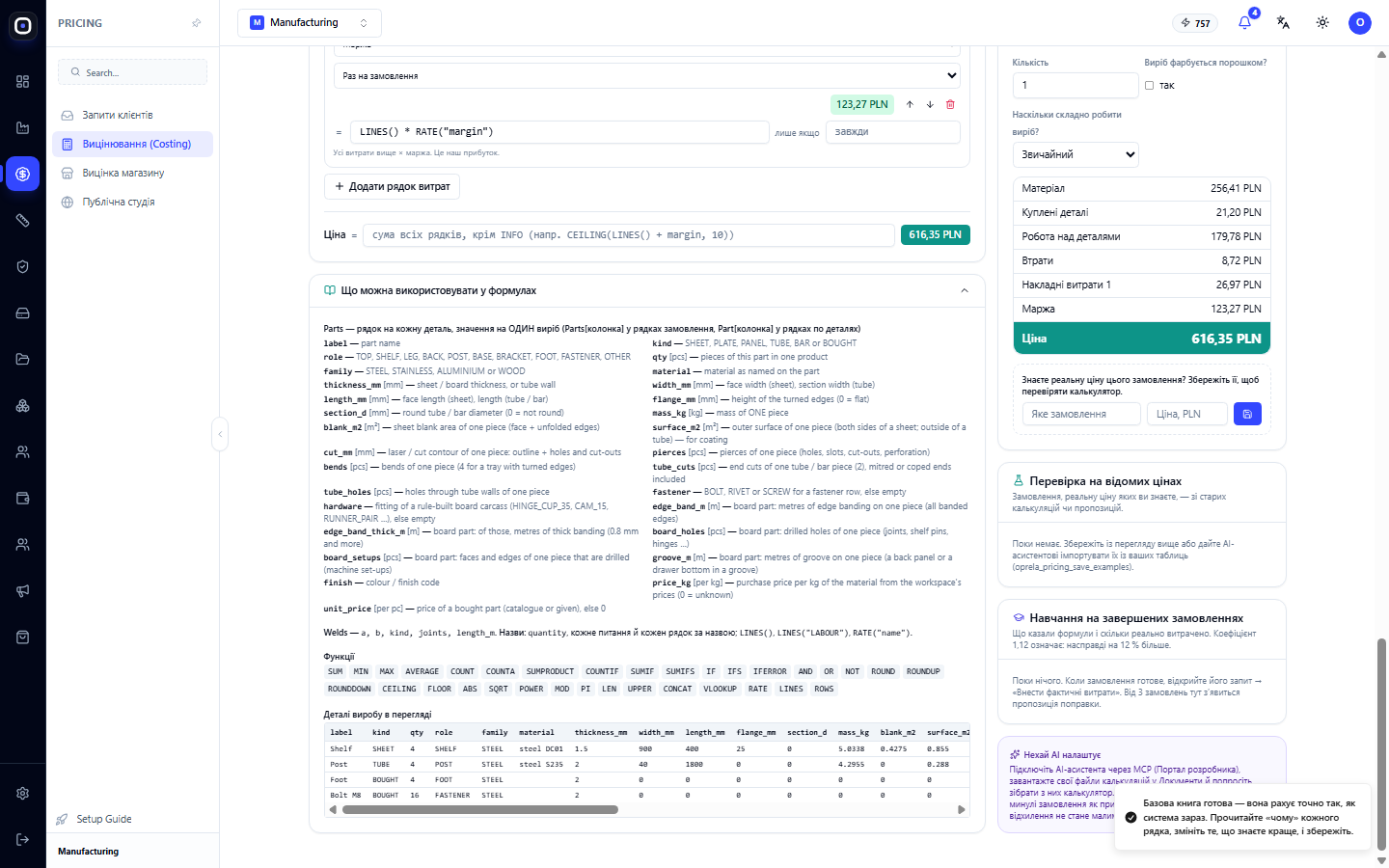
Task: Click the LINES() * RATE("margin") formula field
Action: point(559,131)
